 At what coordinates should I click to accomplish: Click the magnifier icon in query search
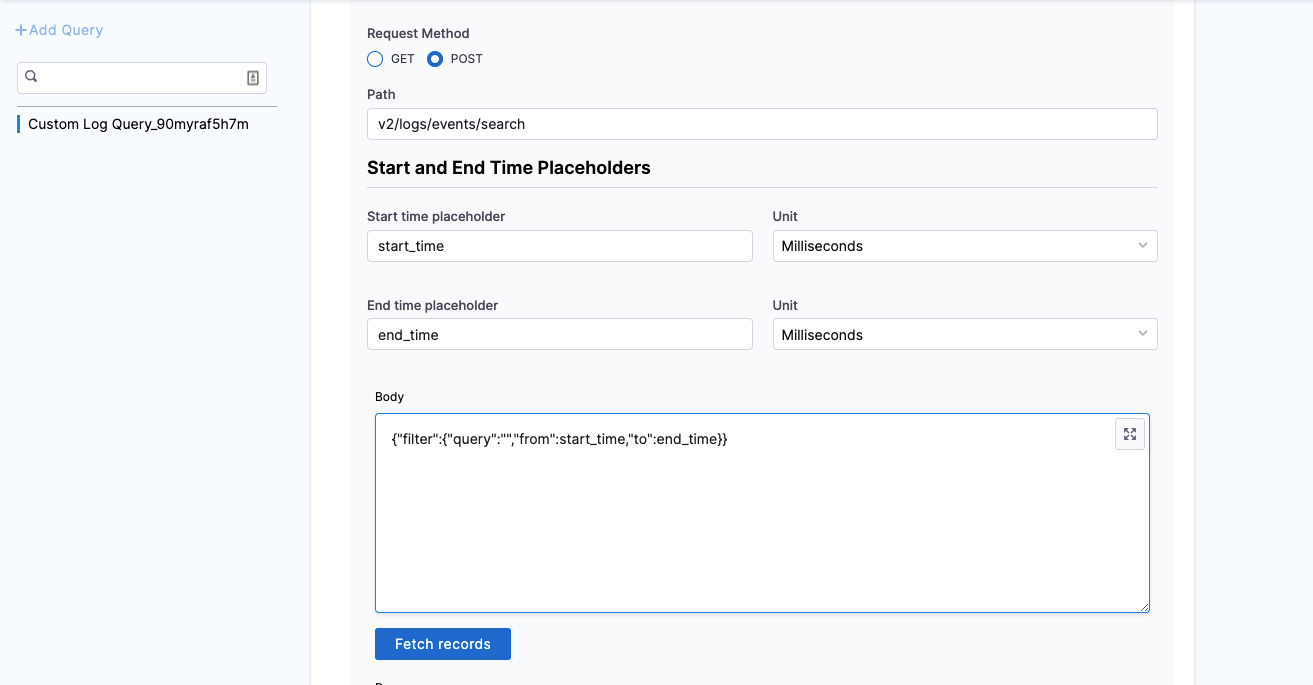pyautogui.click(x=31, y=77)
